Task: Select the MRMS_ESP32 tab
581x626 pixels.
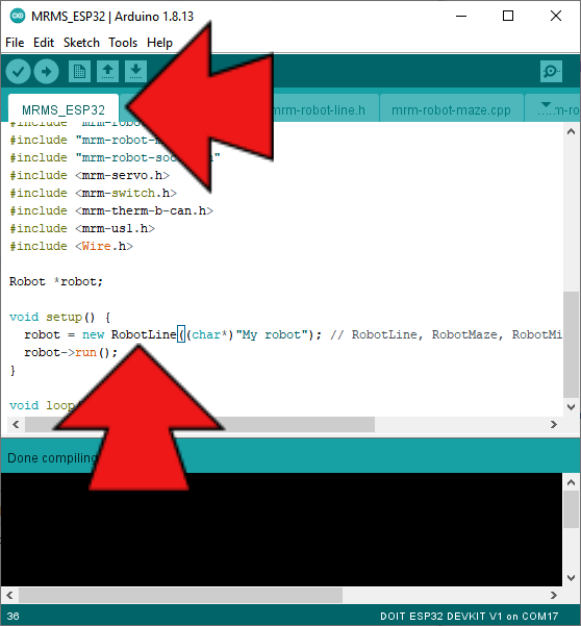Action: [x=63, y=109]
